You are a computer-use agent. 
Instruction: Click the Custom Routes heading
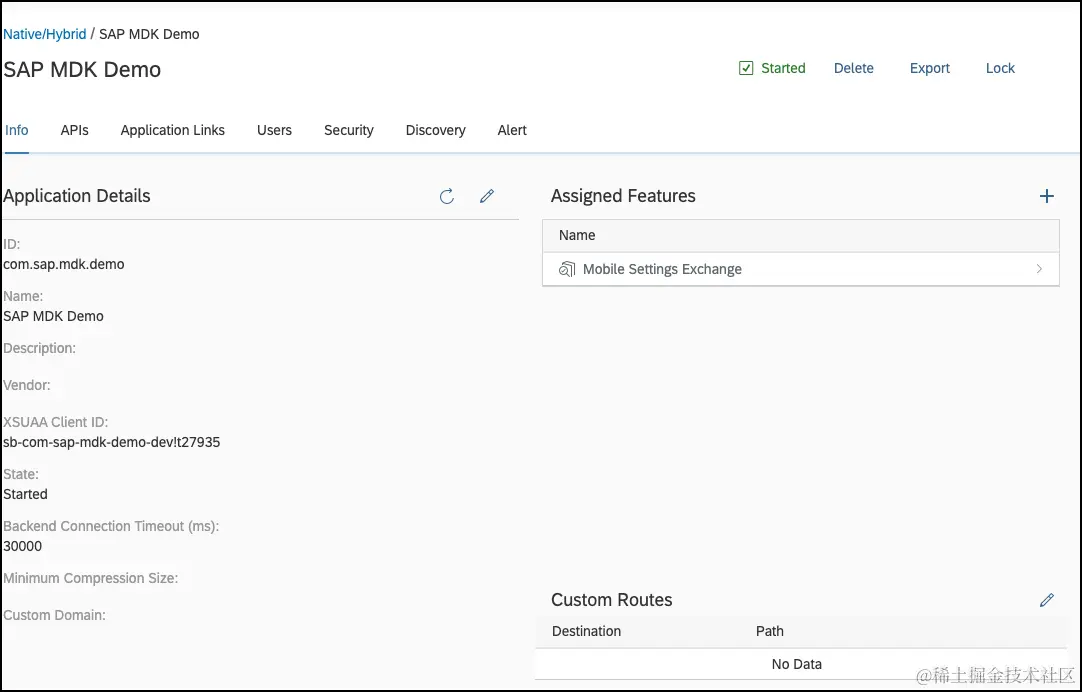pos(611,600)
